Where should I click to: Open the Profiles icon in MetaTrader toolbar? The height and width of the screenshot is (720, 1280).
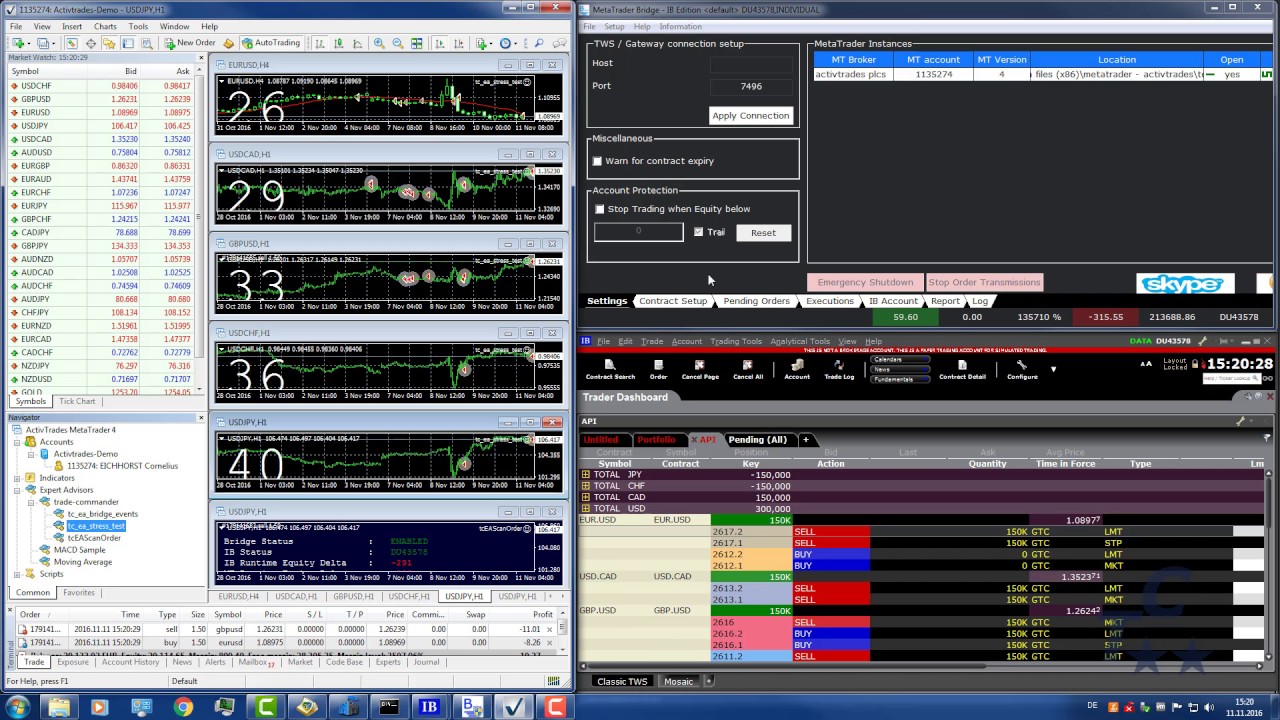tap(44, 43)
